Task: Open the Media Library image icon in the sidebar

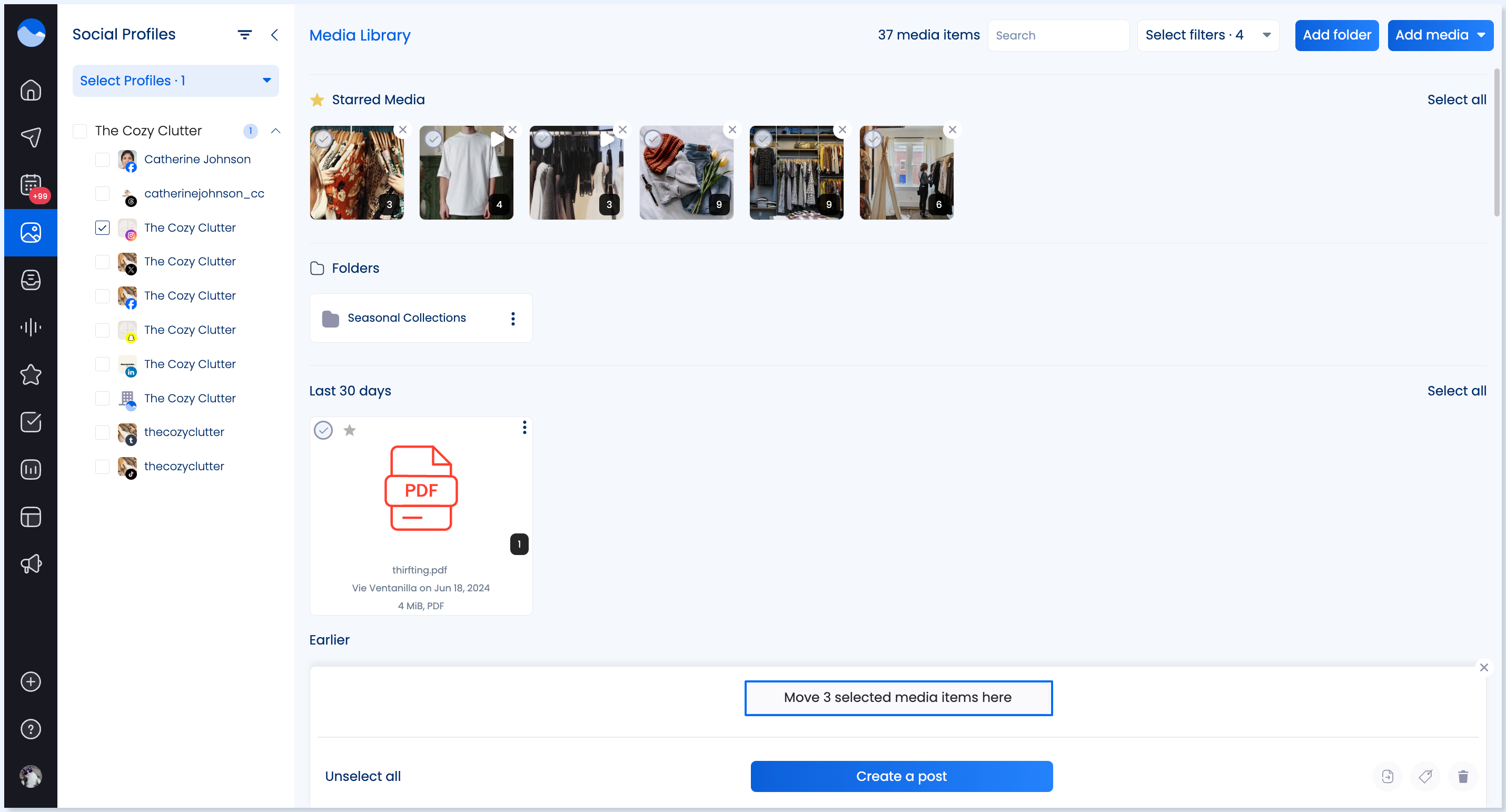Action: 31,232
